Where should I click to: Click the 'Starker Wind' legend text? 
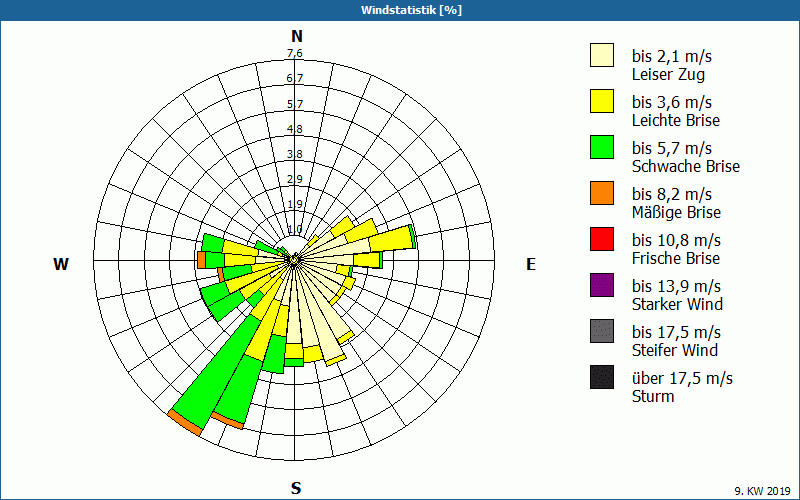pyautogui.click(x=678, y=304)
